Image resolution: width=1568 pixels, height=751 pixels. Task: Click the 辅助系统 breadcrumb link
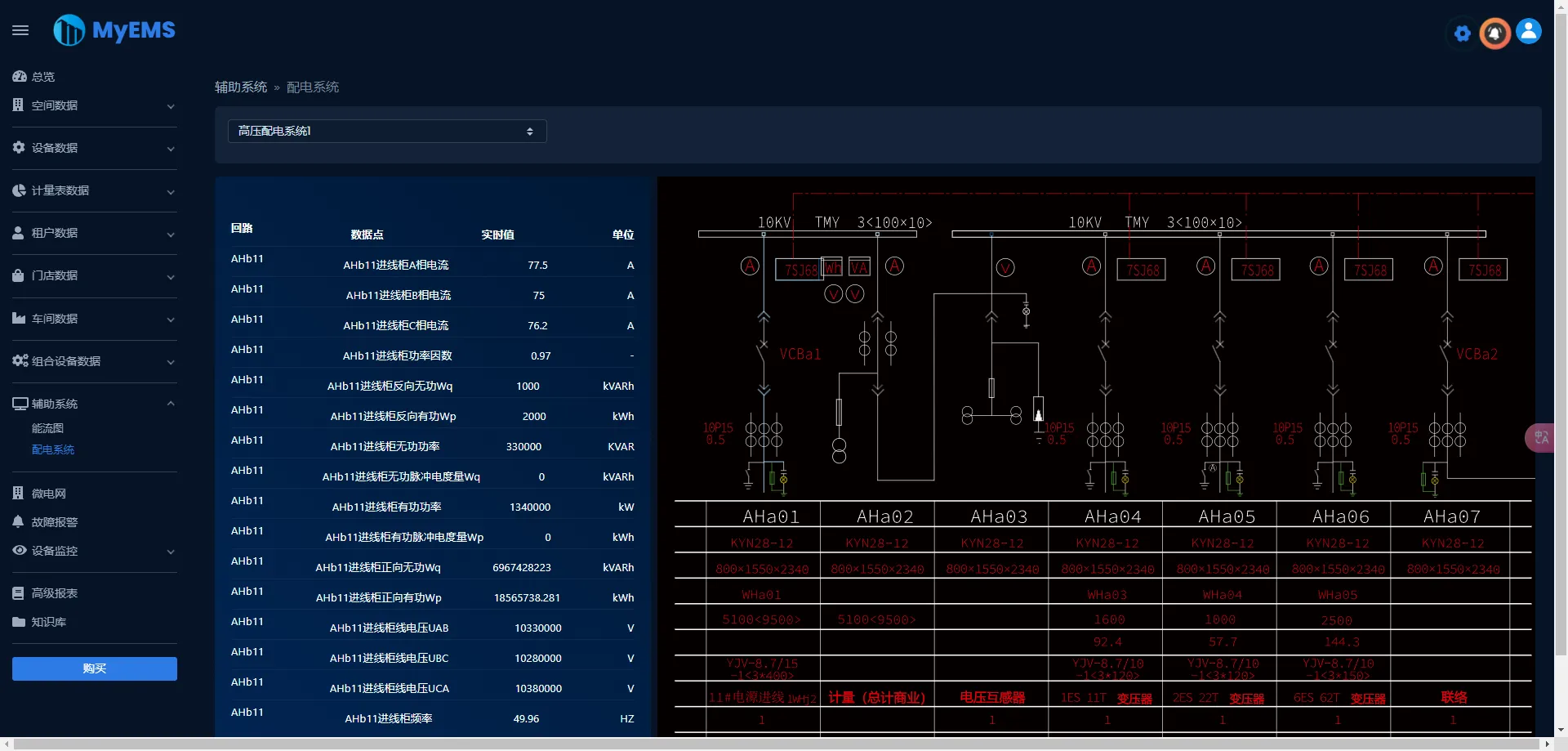[241, 87]
